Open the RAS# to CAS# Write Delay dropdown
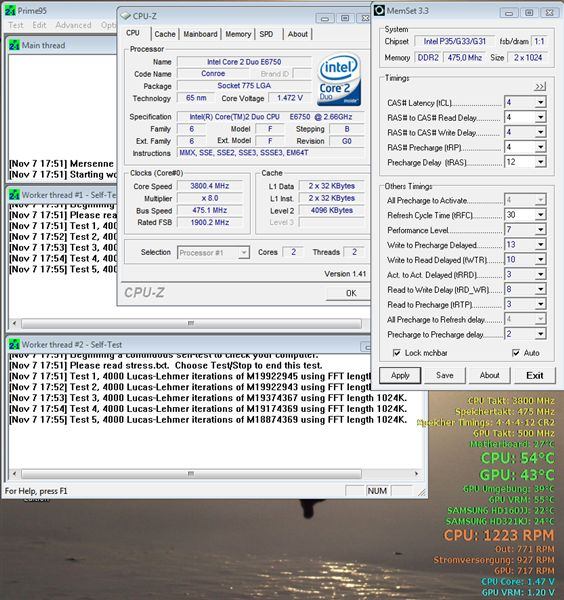This screenshot has width=564, height=600. [x=540, y=132]
